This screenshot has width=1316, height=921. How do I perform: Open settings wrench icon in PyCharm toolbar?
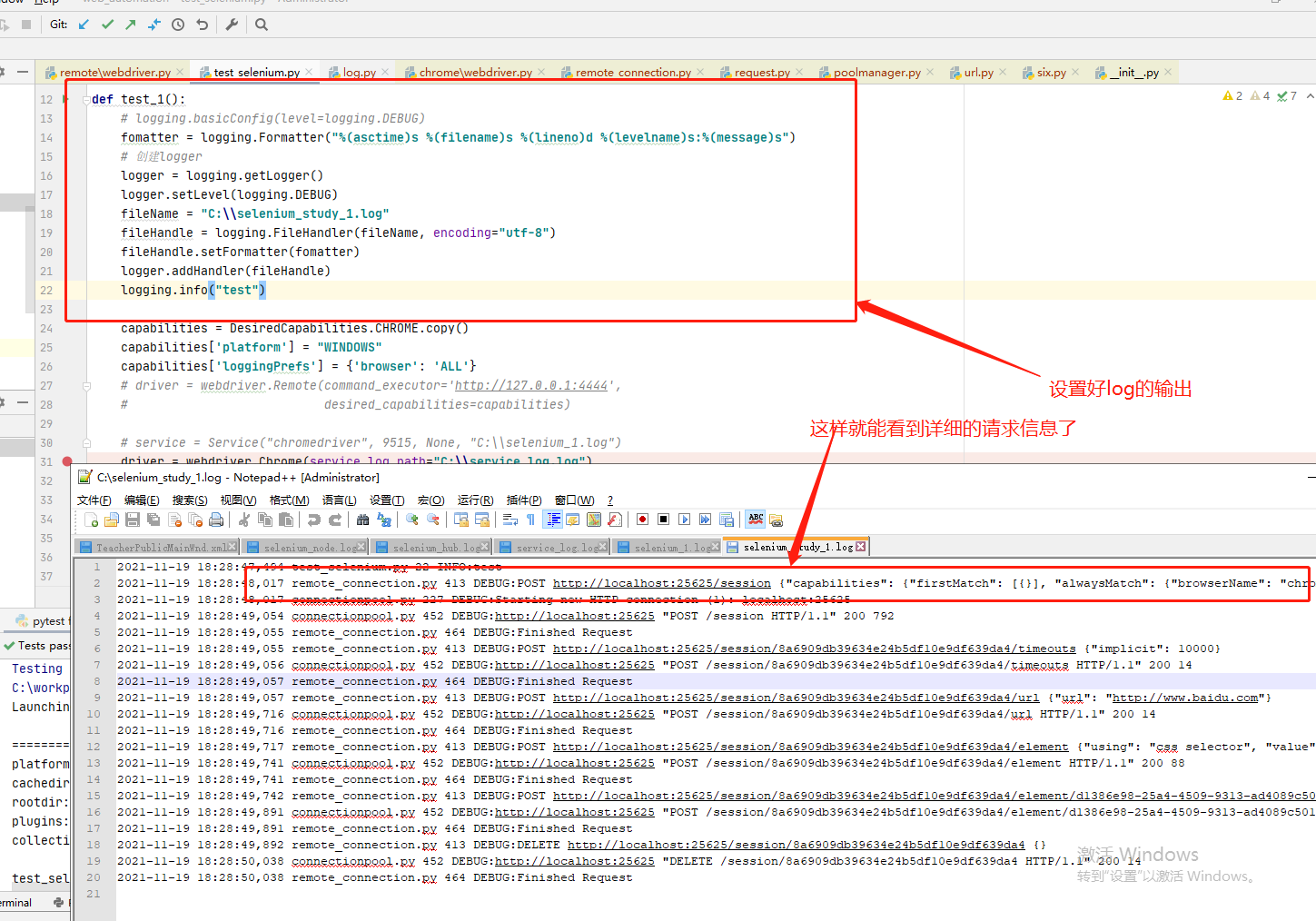(x=232, y=25)
